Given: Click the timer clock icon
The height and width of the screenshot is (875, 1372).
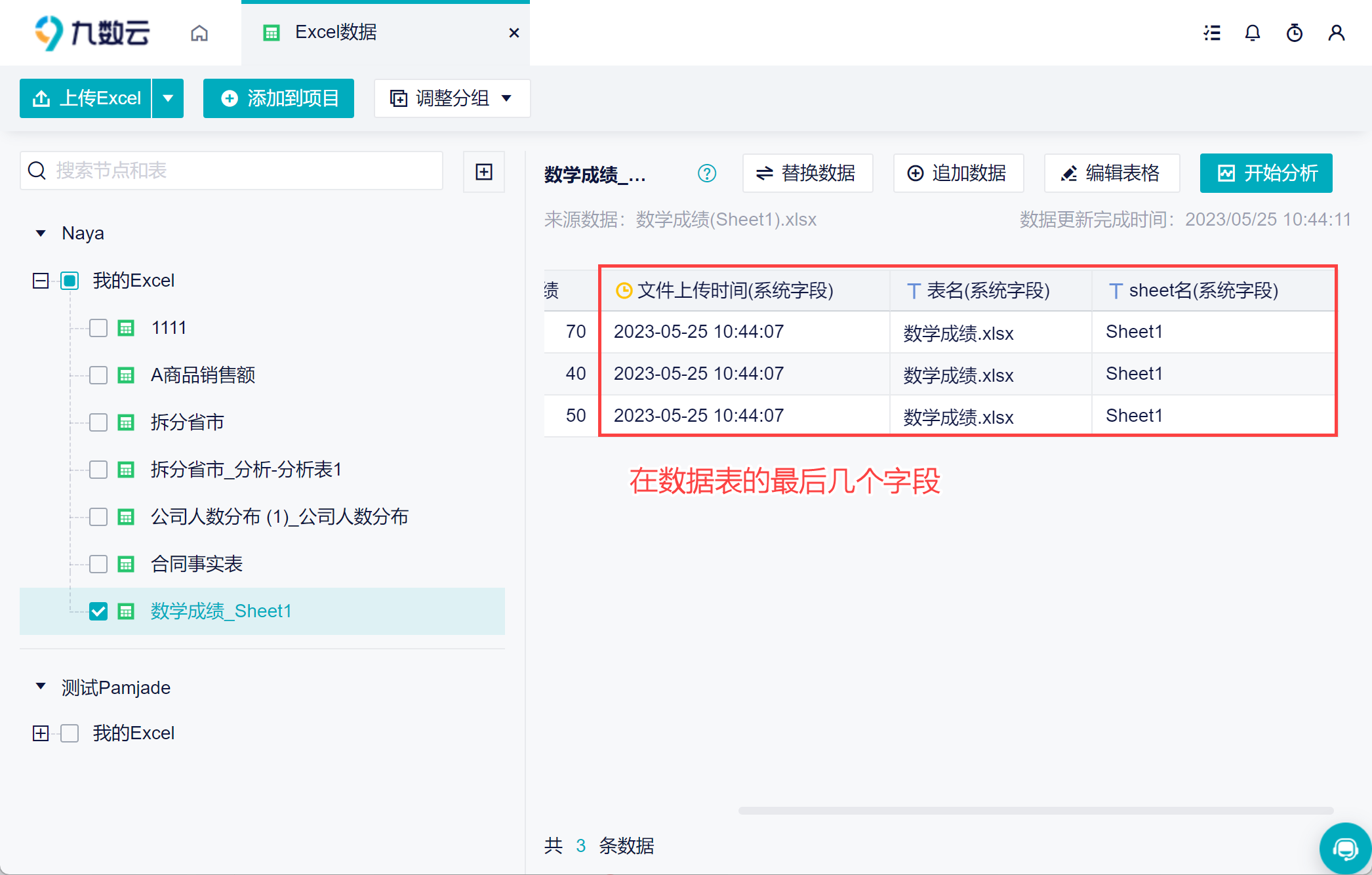Looking at the screenshot, I should click(x=1295, y=33).
